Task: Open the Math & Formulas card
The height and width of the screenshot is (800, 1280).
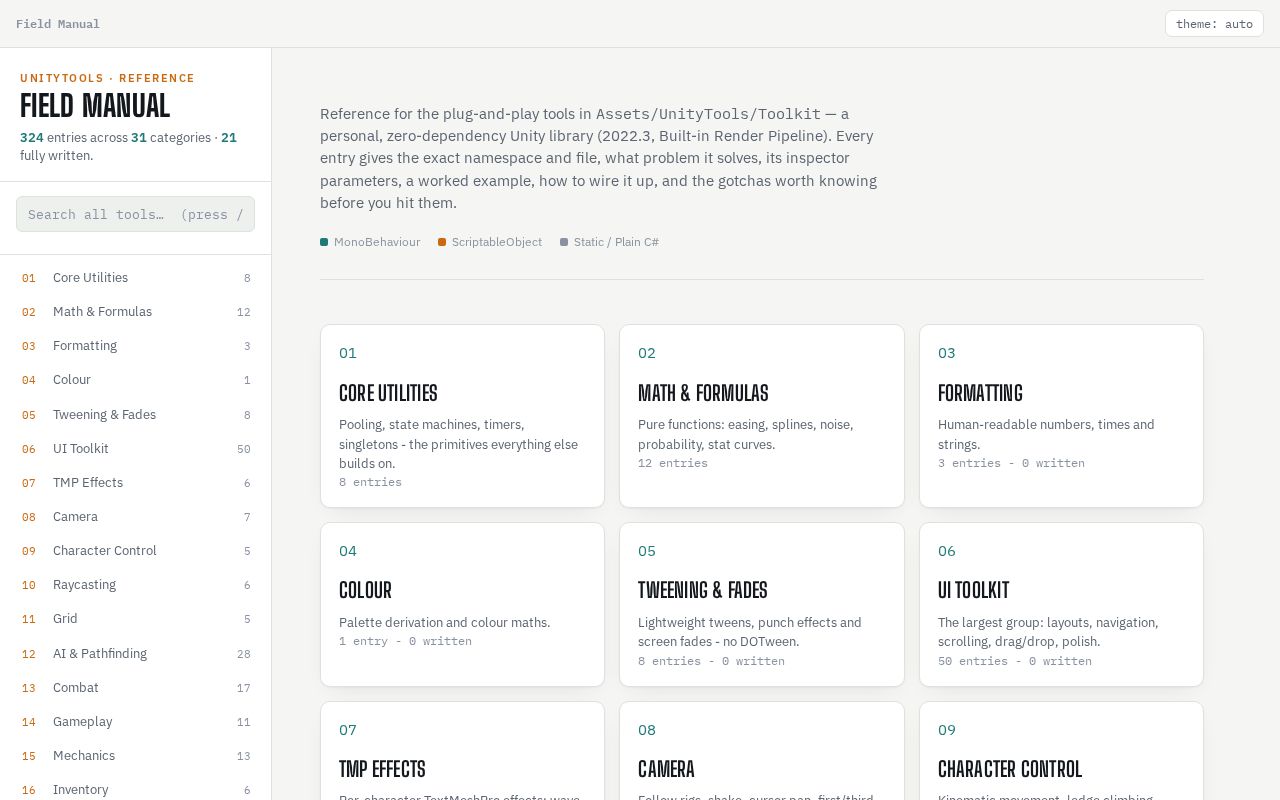Action: tap(762, 416)
